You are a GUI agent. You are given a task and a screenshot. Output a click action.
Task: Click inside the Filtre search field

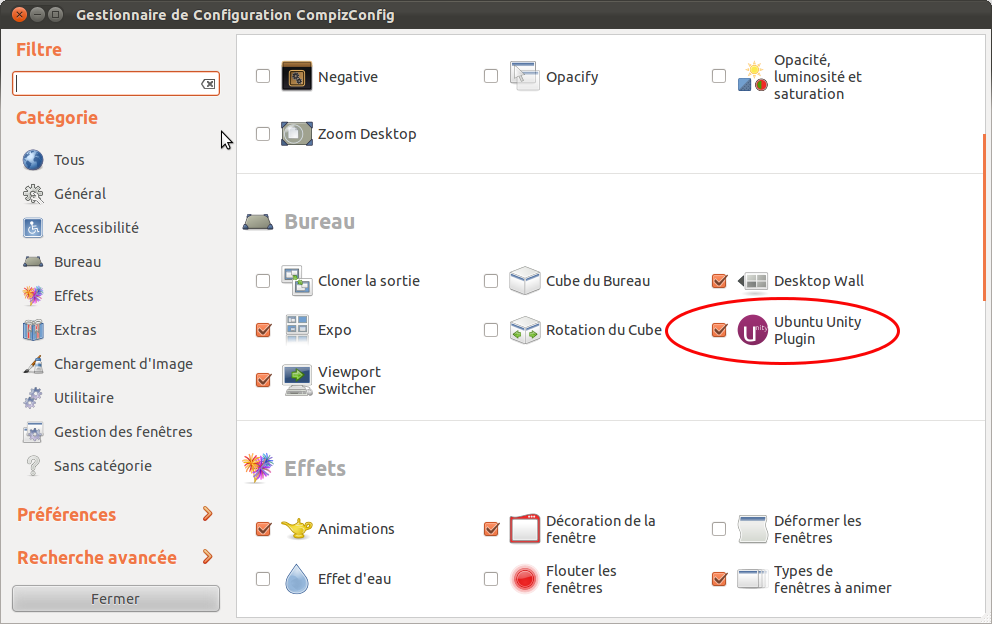click(x=105, y=84)
